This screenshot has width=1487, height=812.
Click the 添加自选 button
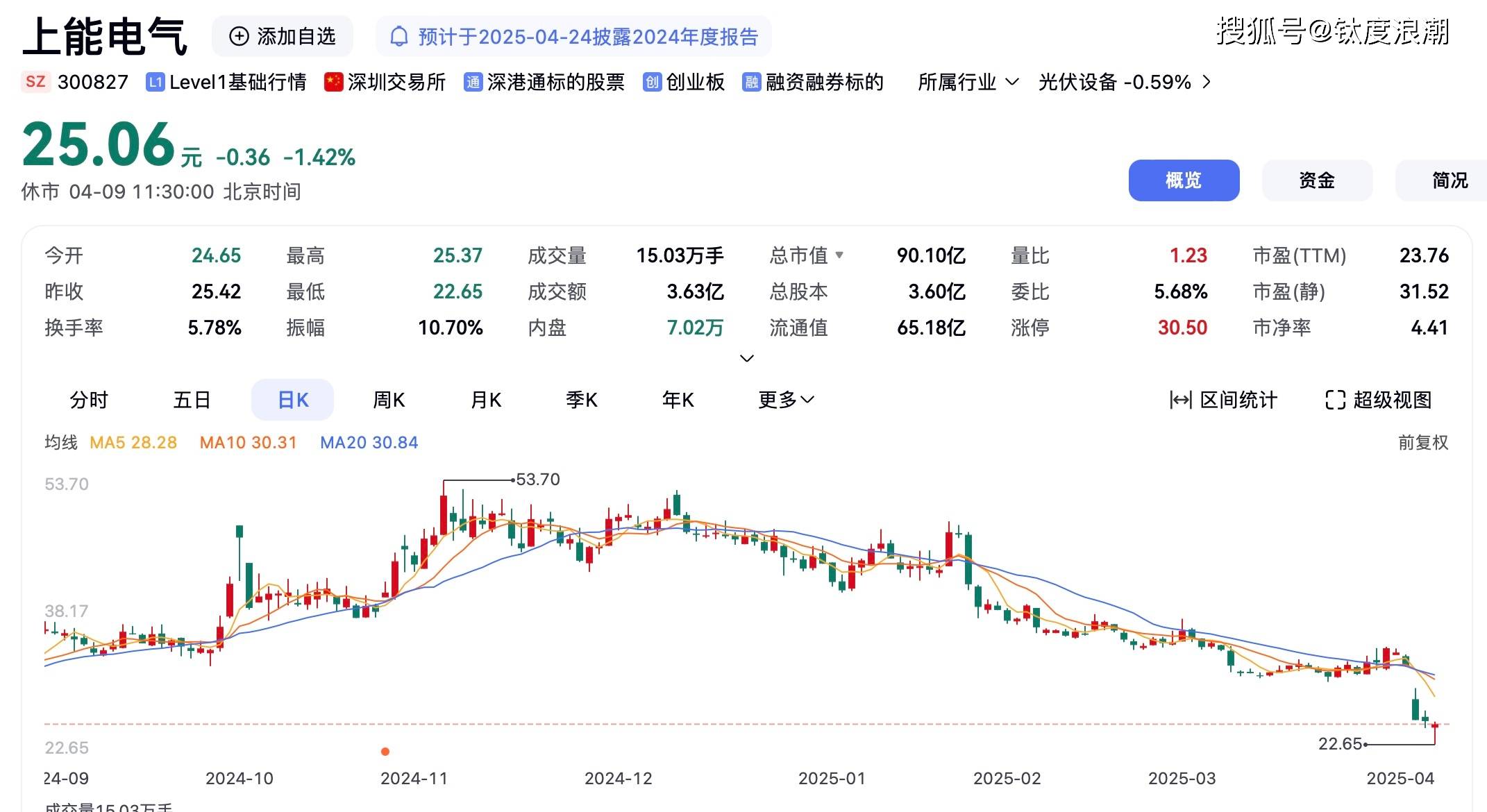[x=283, y=37]
